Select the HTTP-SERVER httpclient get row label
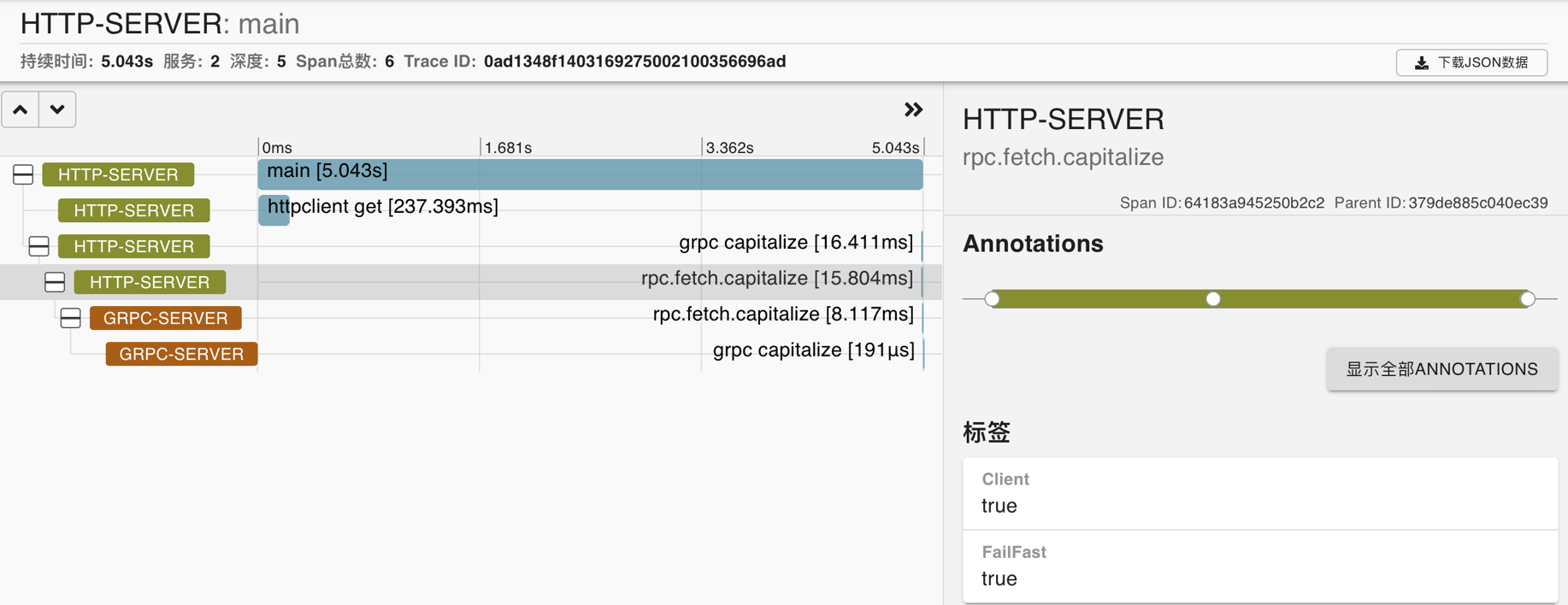The height and width of the screenshot is (605, 1568). click(134, 210)
